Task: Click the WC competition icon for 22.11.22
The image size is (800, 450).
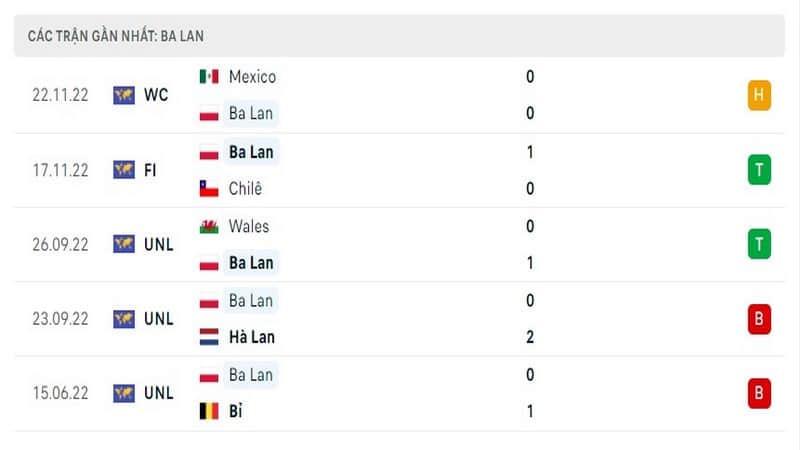Action: pos(124,95)
